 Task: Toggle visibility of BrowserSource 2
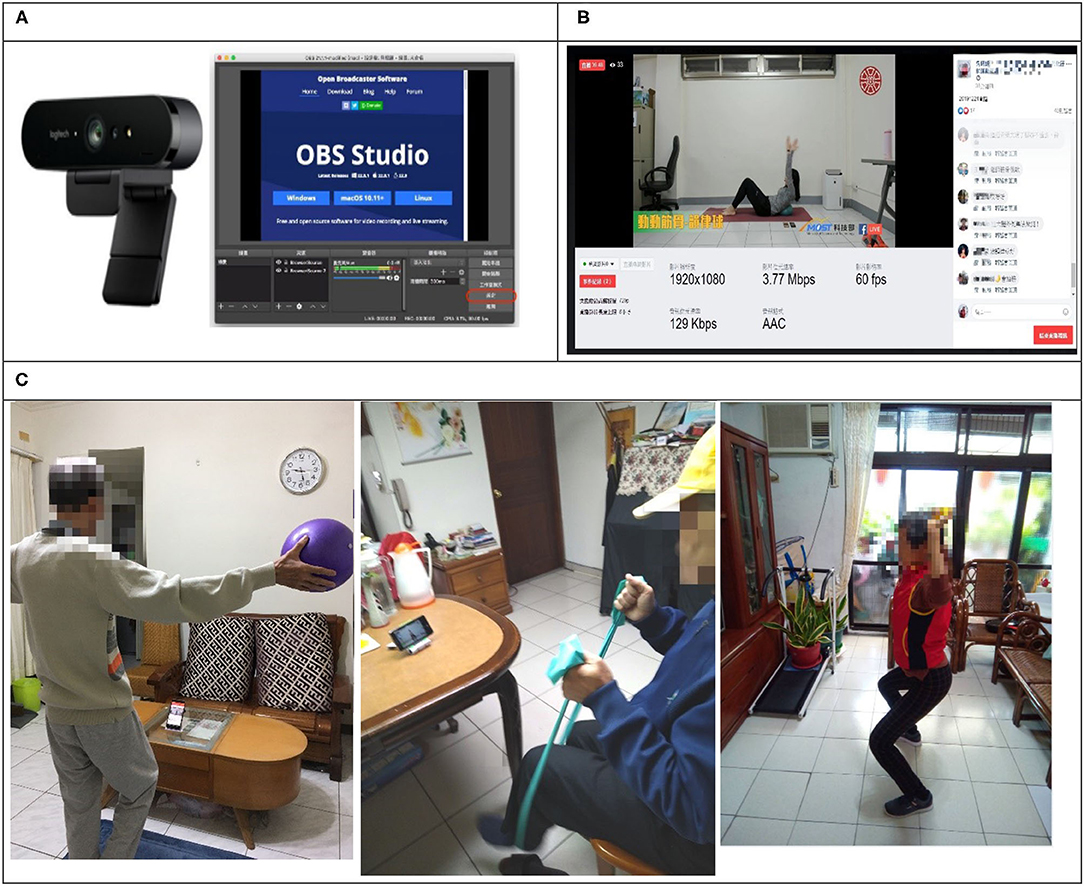[x=279, y=270]
